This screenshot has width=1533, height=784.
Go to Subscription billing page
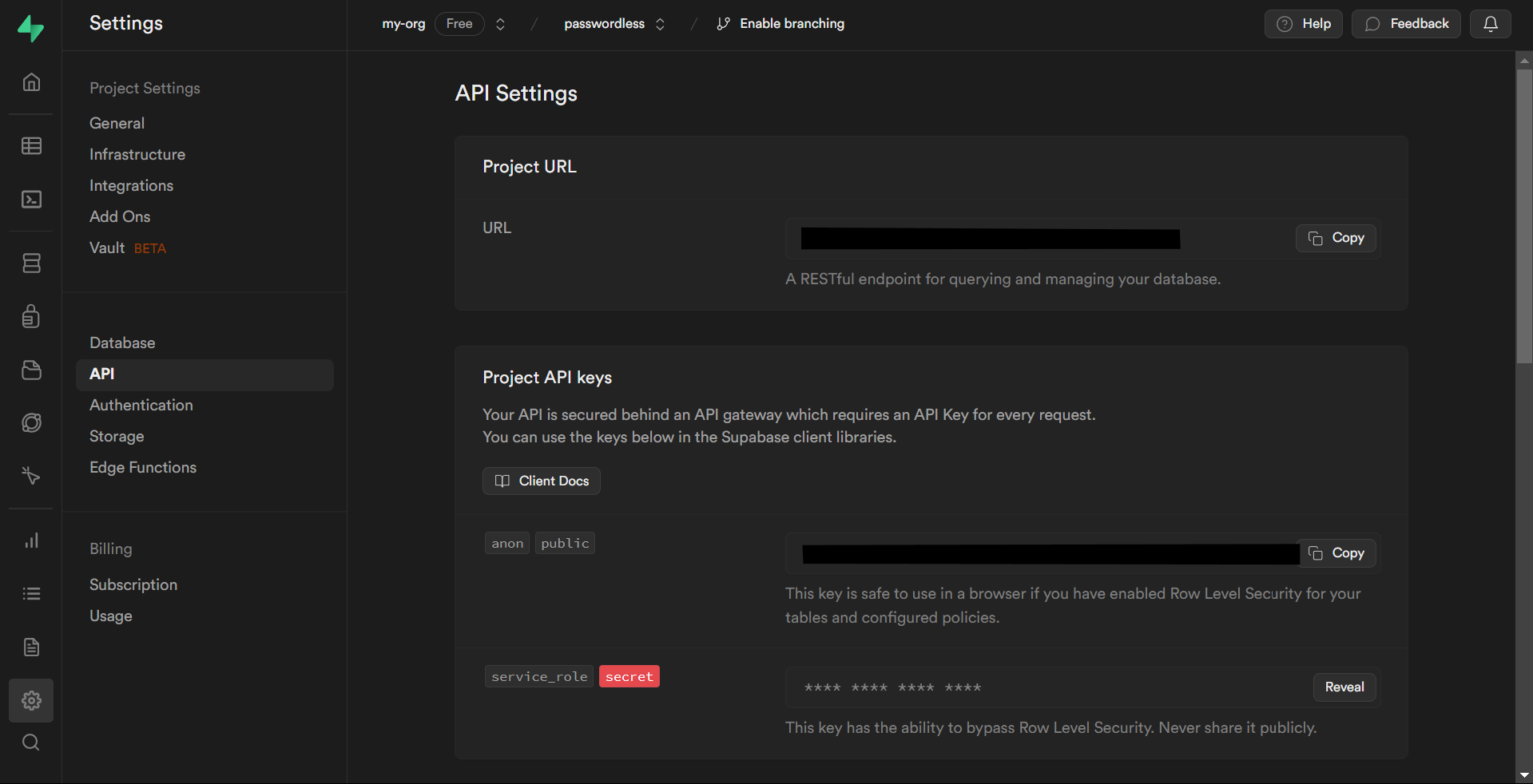click(x=133, y=584)
